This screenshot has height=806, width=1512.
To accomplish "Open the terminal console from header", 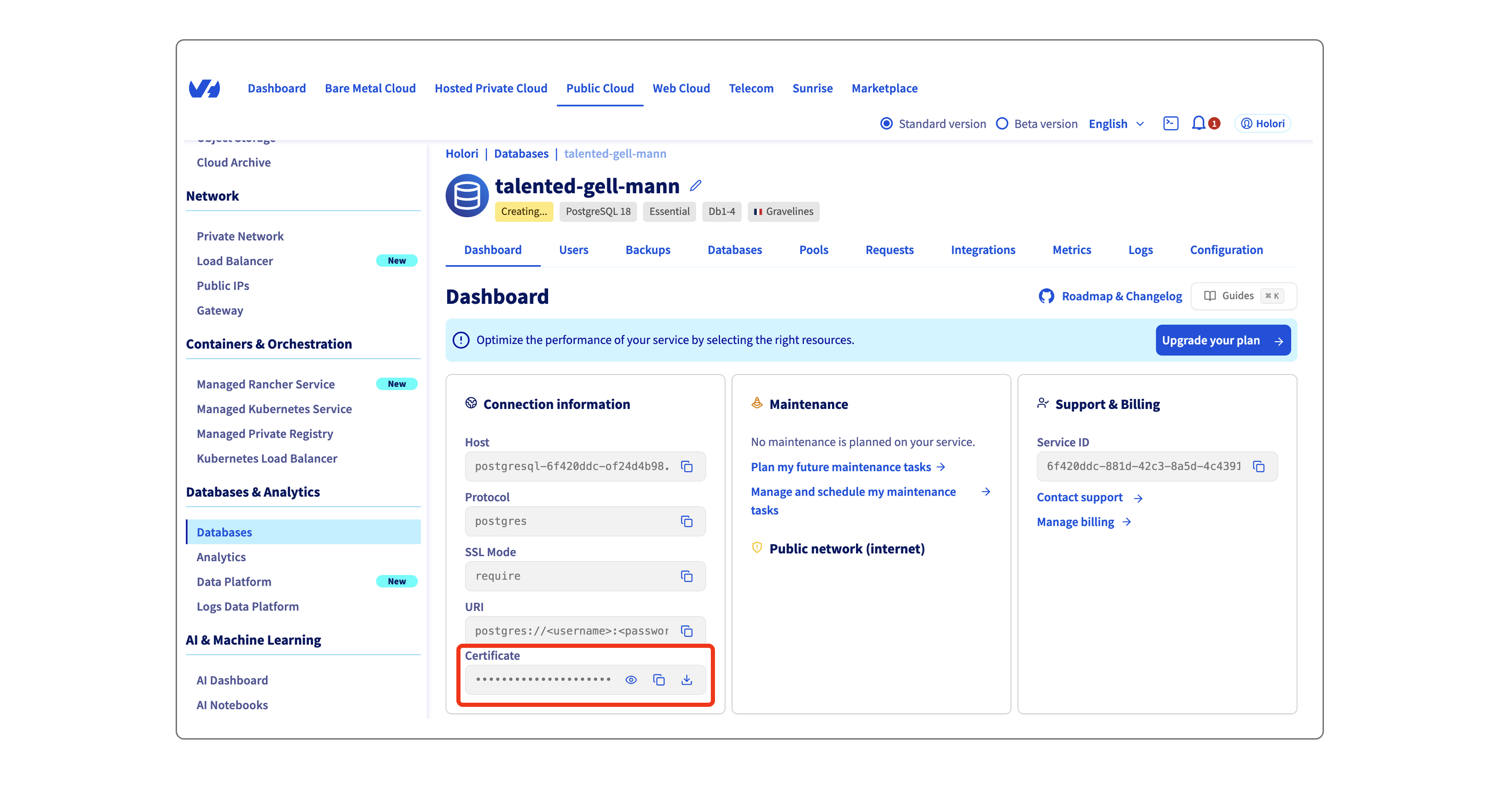I will point(1170,123).
